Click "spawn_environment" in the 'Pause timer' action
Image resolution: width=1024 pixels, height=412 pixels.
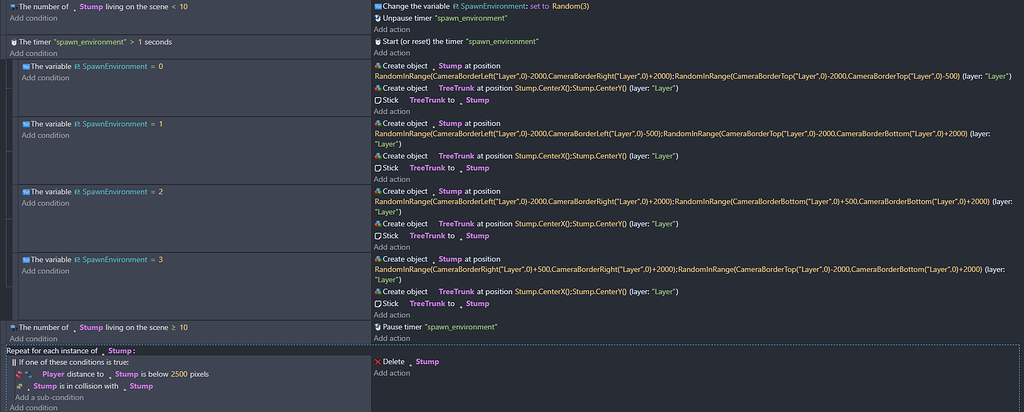coord(461,327)
